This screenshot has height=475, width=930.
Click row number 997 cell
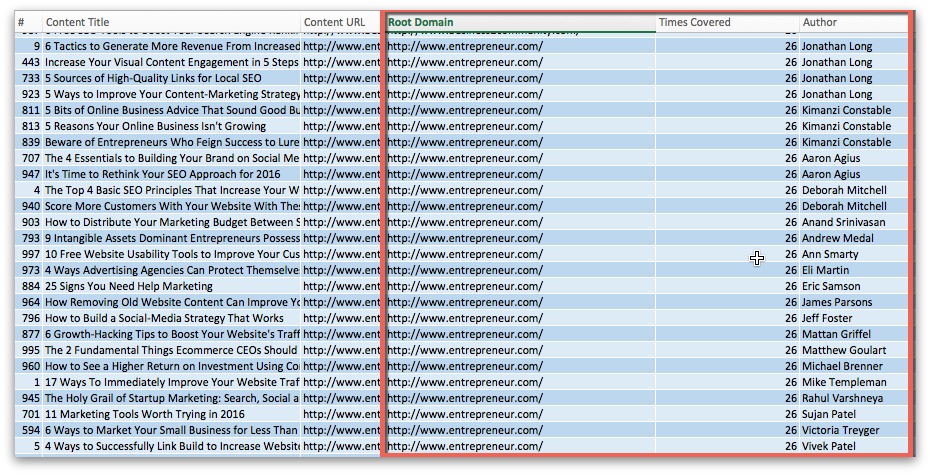point(28,254)
